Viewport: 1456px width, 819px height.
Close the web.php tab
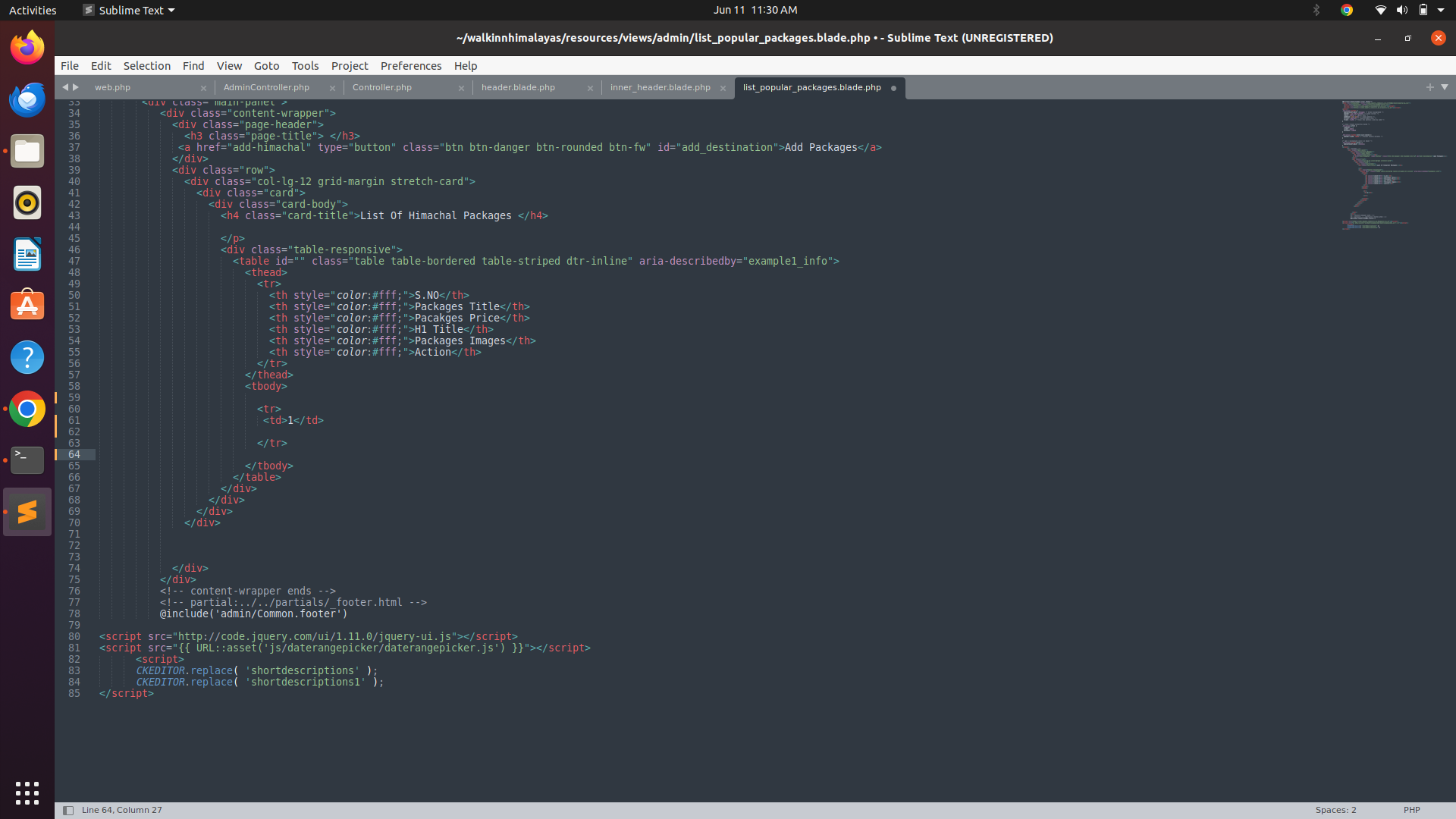pos(203,88)
